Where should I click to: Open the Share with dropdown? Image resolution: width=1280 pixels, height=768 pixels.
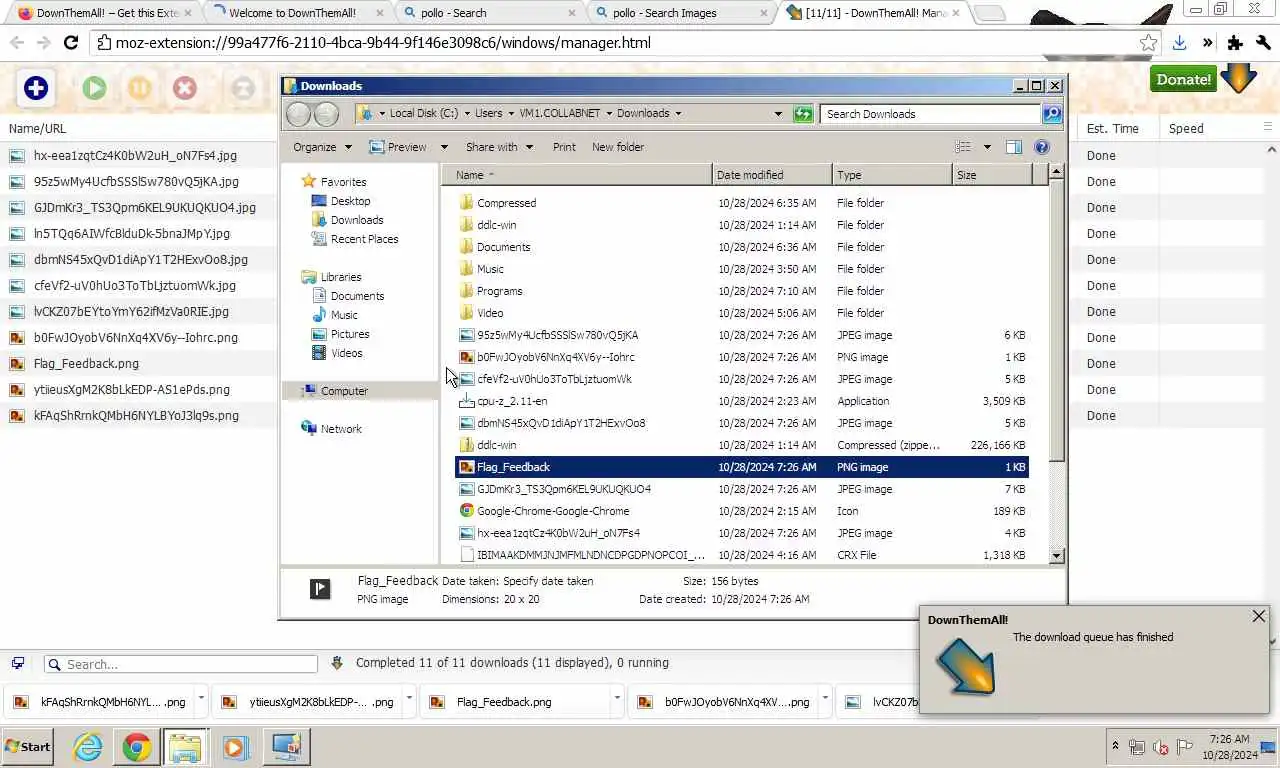coord(499,147)
